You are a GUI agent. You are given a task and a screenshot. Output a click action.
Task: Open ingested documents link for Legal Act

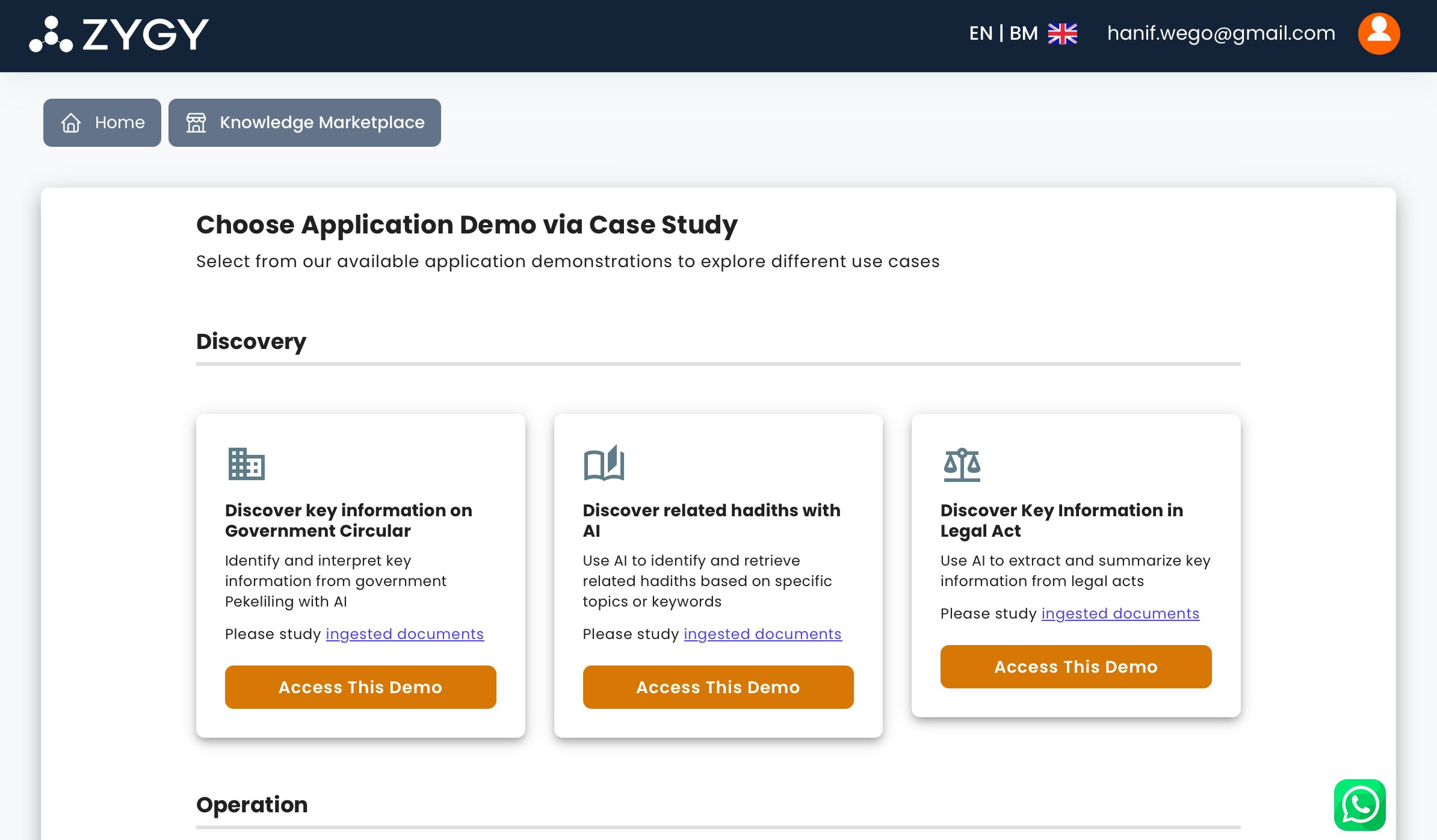[x=1120, y=614]
